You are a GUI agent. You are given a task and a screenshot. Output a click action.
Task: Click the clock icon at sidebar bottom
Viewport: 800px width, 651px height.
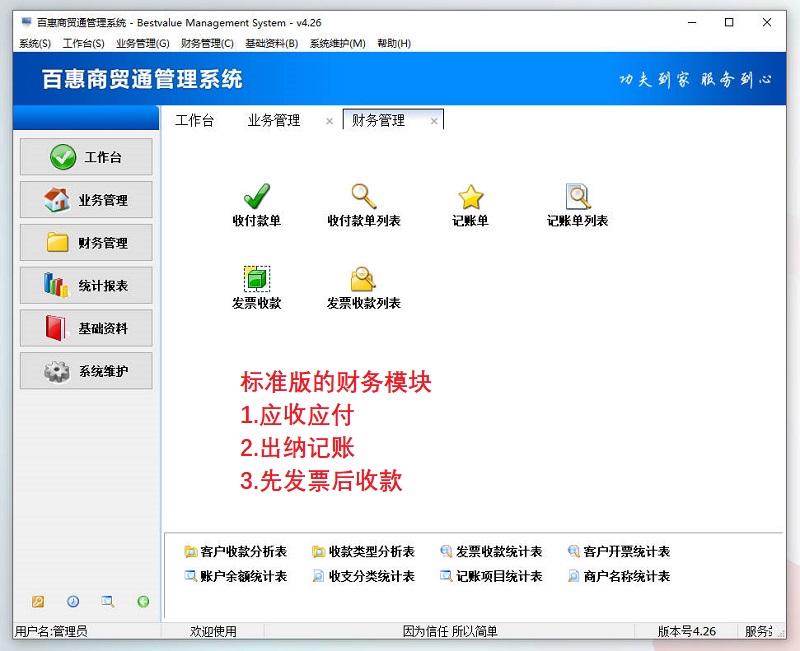pos(73,602)
